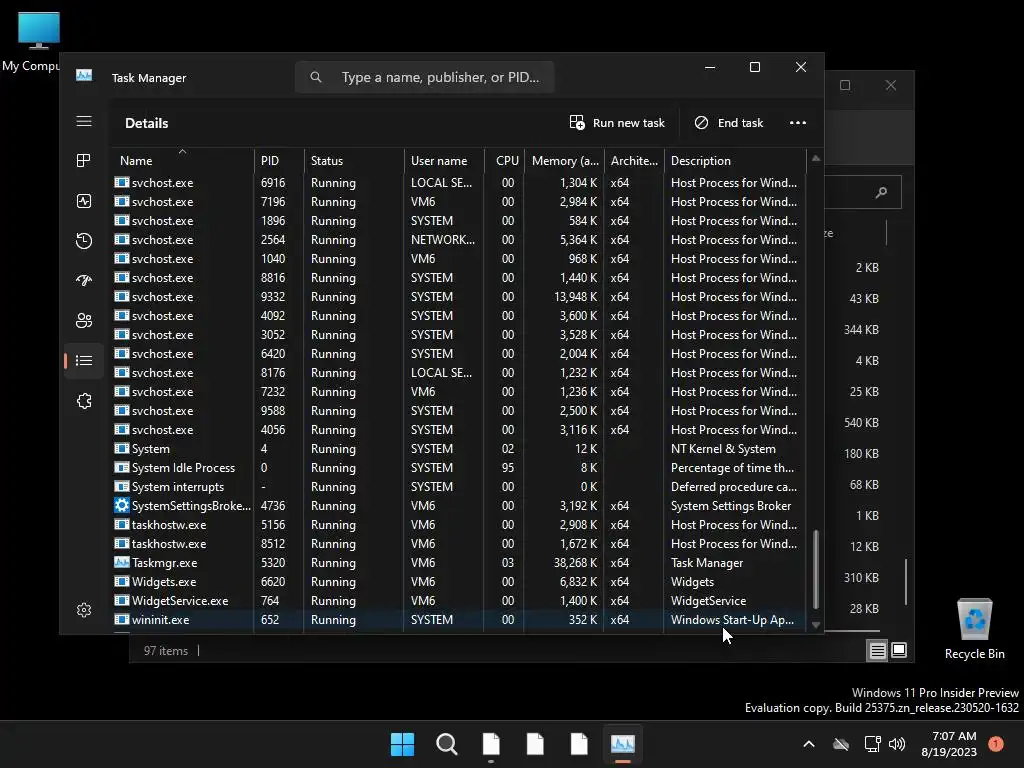This screenshot has height=768, width=1024.
Task: Select the Taskmgr.exe process row
Action: (x=460, y=562)
